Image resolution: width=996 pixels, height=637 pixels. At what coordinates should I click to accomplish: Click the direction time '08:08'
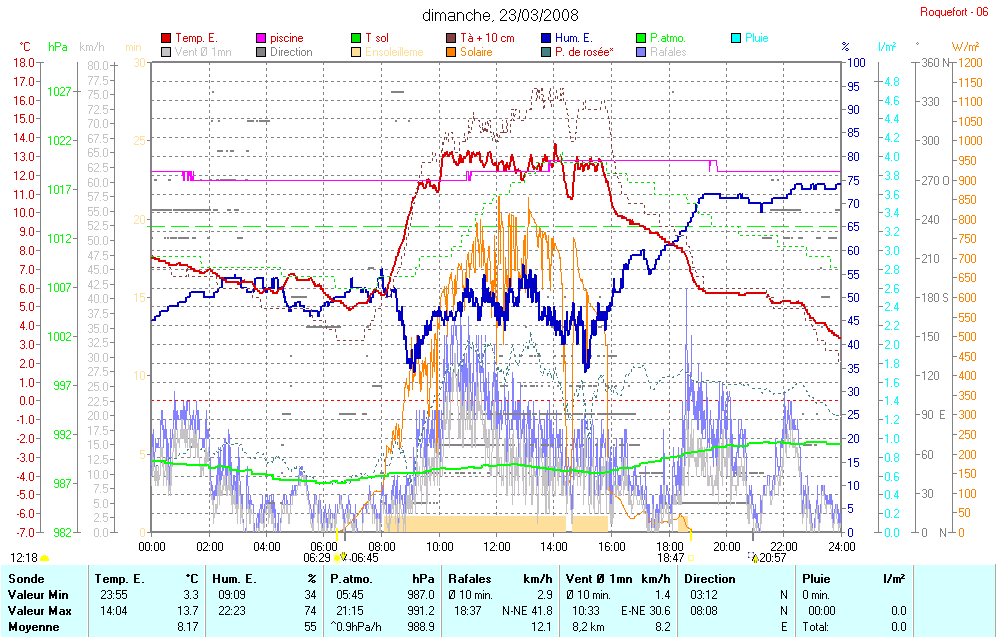[703, 611]
